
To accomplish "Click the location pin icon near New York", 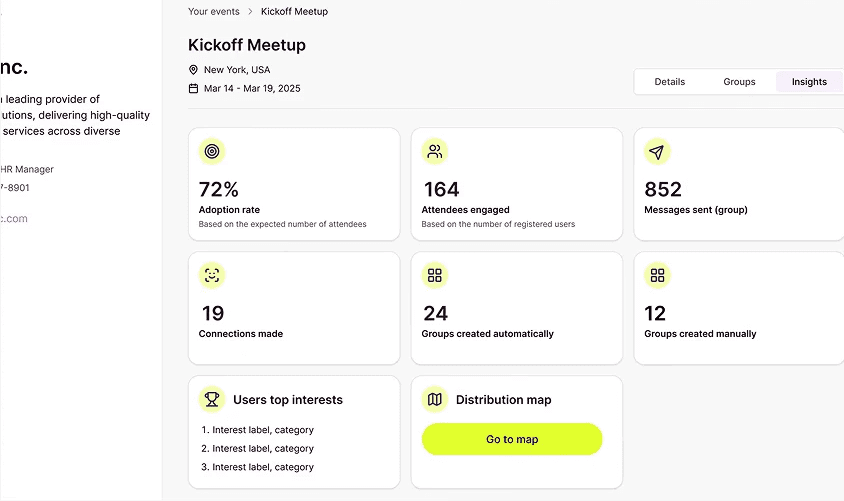I will (193, 69).
